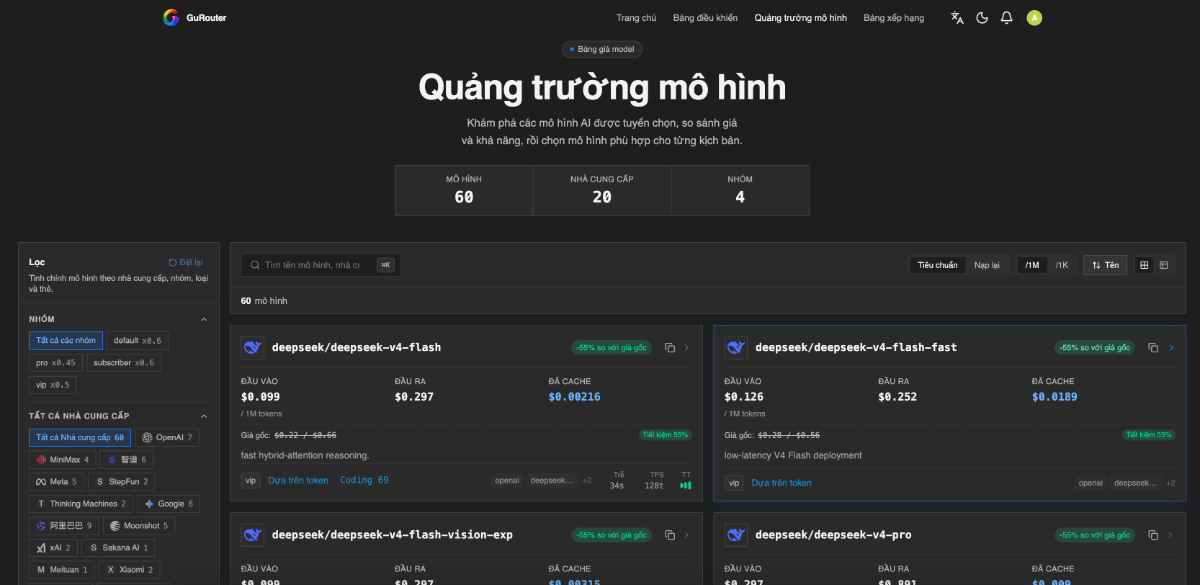This screenshot has height=585, width=1200.
Task: Copy deepseek-v4-pro model name
Action: (1153, 535)
